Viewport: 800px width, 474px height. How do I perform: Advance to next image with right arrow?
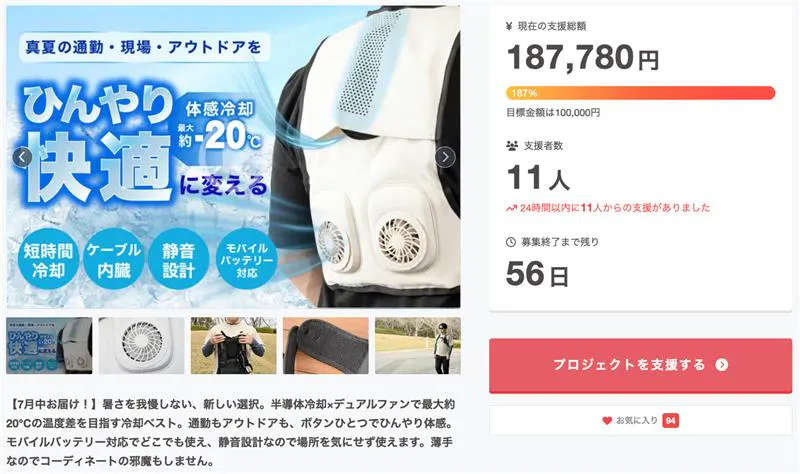pyautogui.click(x=445, y=157)
